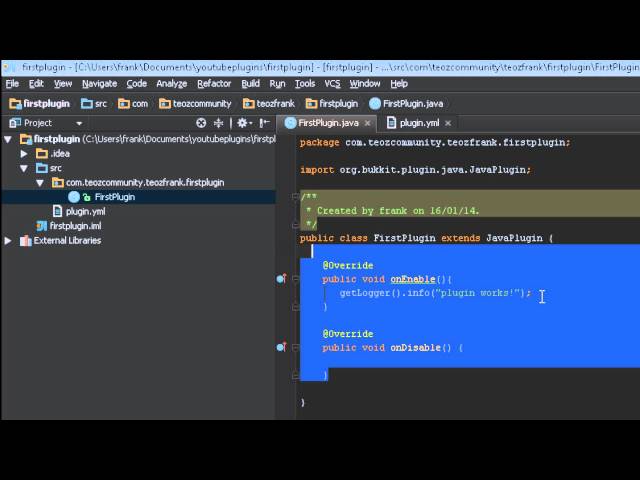Click the "plugin works!" string literal
Viewport: 640px width, 480px height.
477,293
